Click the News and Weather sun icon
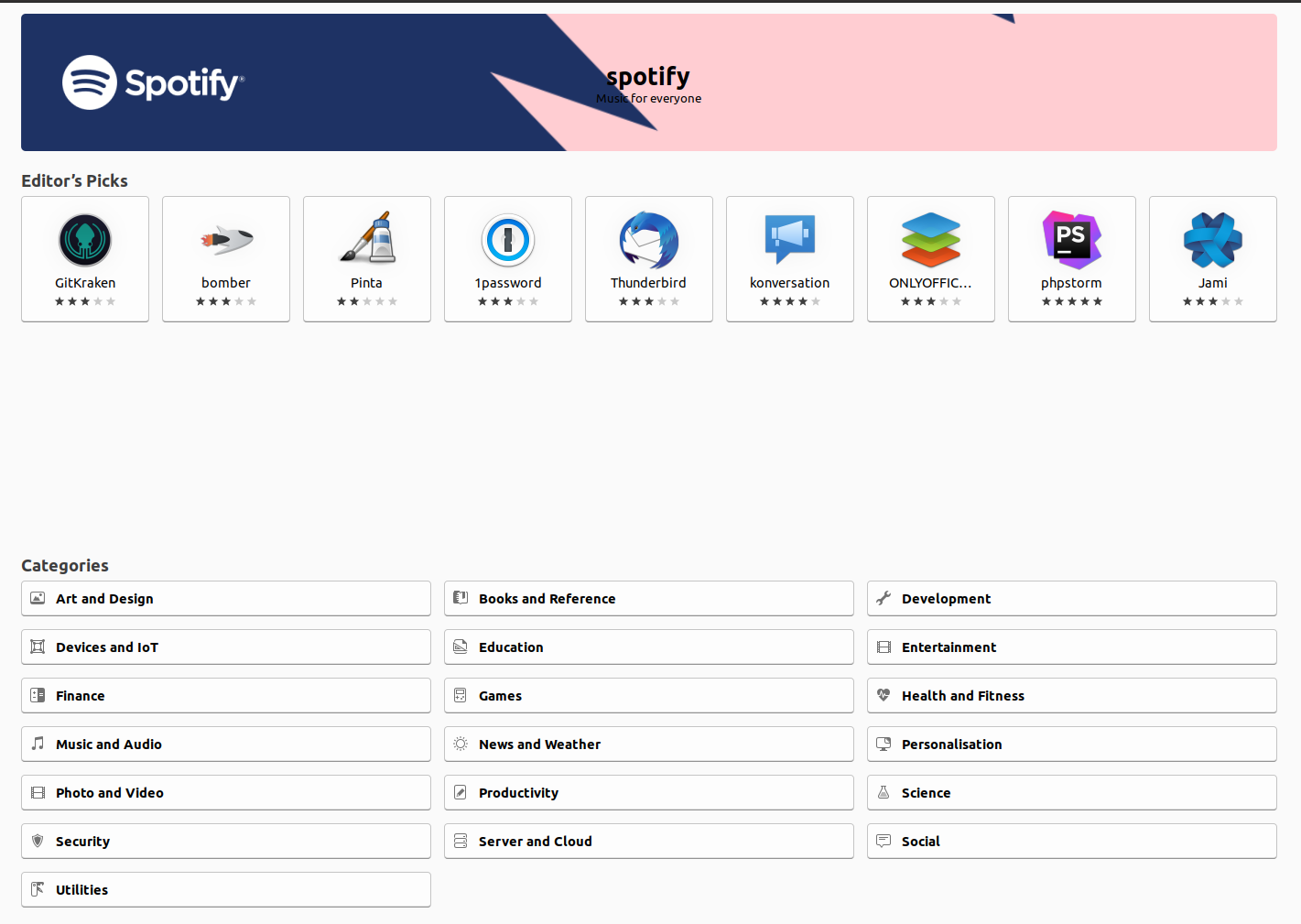Viewport: 1301px width, 924px height. 461,744
